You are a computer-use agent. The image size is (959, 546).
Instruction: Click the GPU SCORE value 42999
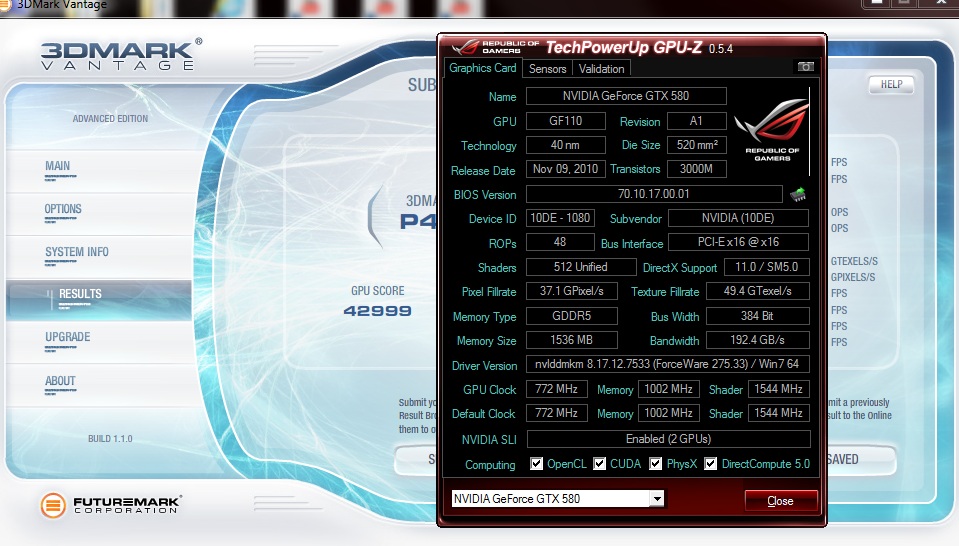click(x=377, y=311)
